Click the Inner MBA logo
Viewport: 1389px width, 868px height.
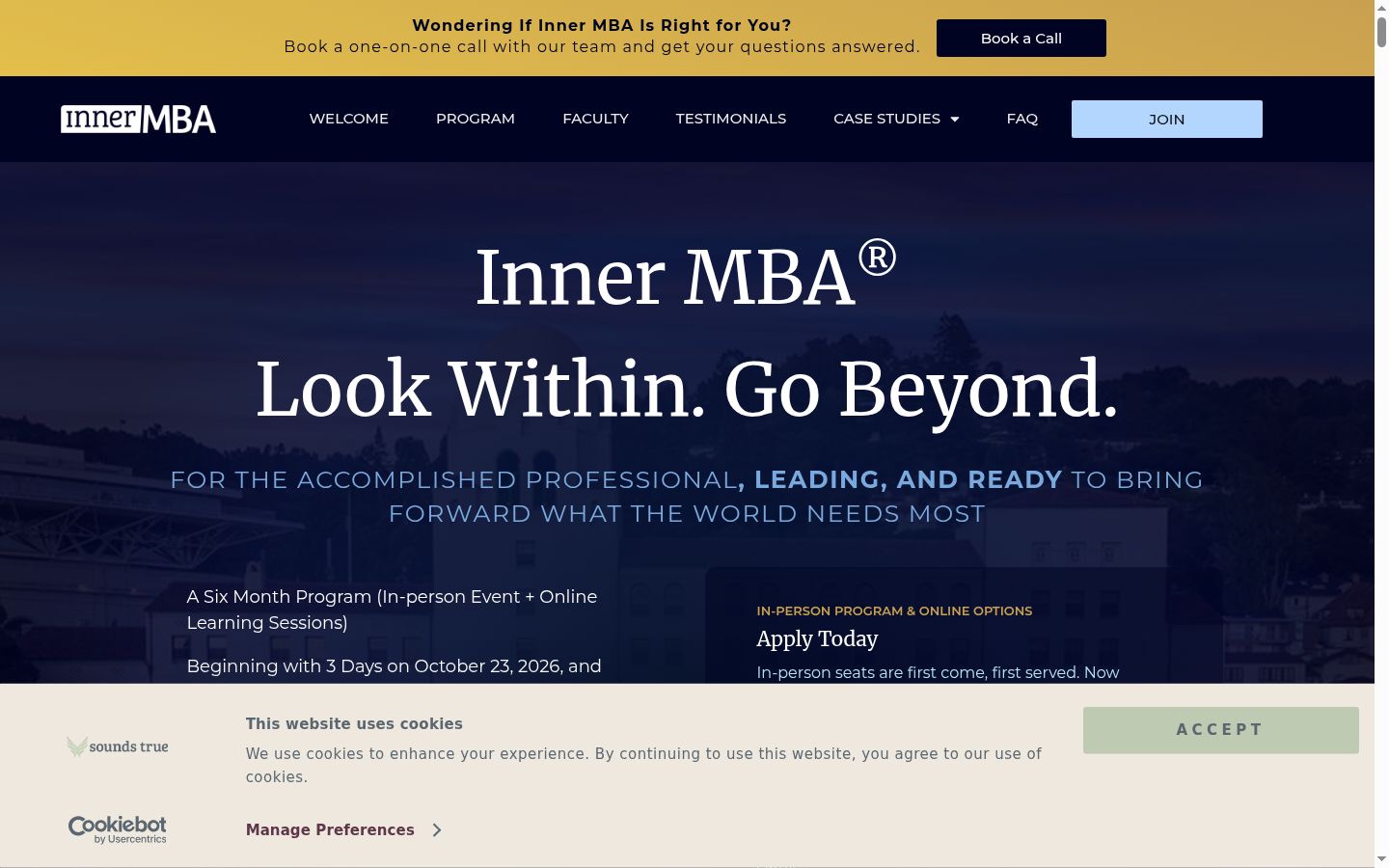tap(138, 119)
